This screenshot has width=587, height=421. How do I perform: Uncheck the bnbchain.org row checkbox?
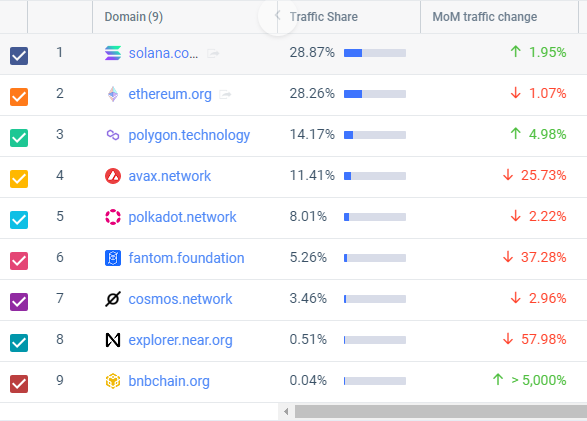(x=19, y=384)
